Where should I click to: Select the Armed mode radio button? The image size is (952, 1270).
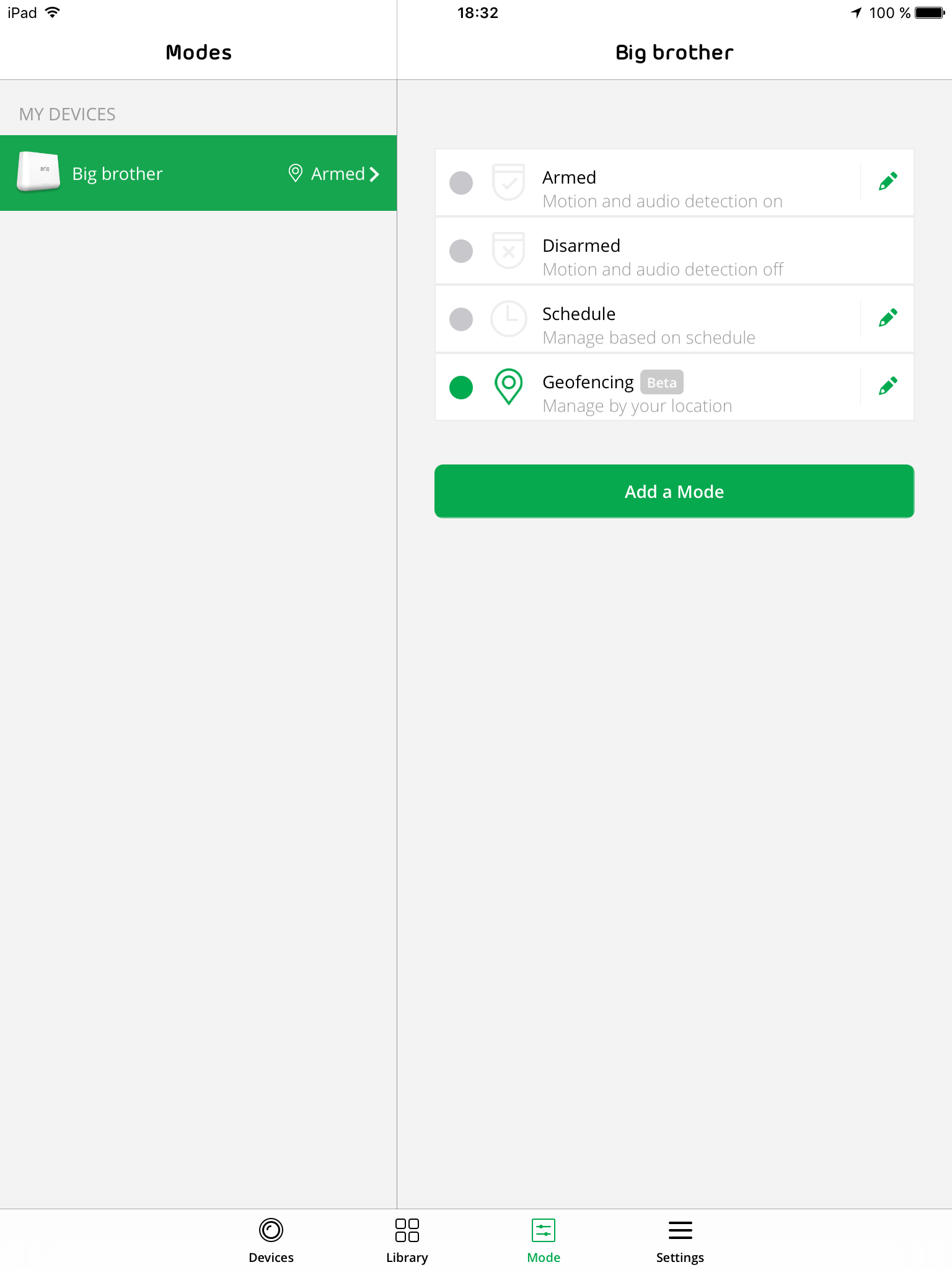[x=461, y=183]
